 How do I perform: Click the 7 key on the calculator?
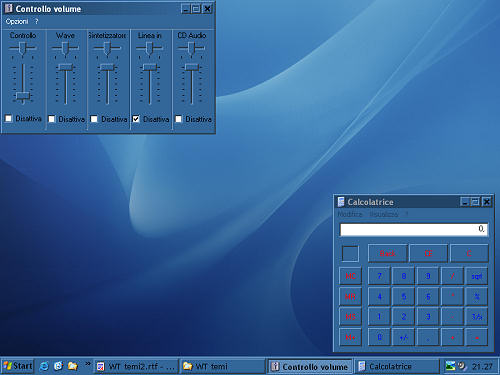tap(379, 276)
